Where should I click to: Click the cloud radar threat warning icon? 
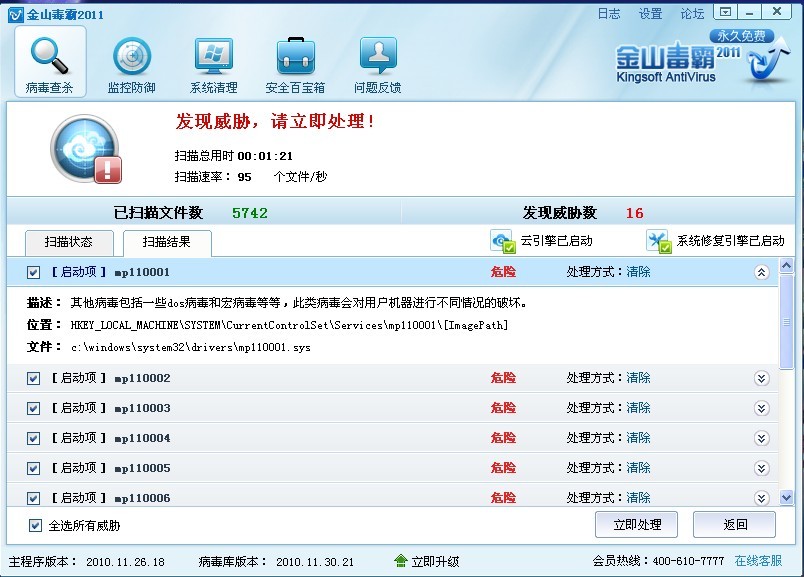coord(86,149)
